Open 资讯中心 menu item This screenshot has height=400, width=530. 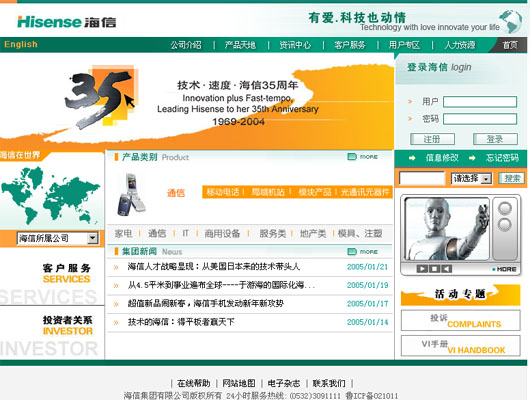click(295, 45)
